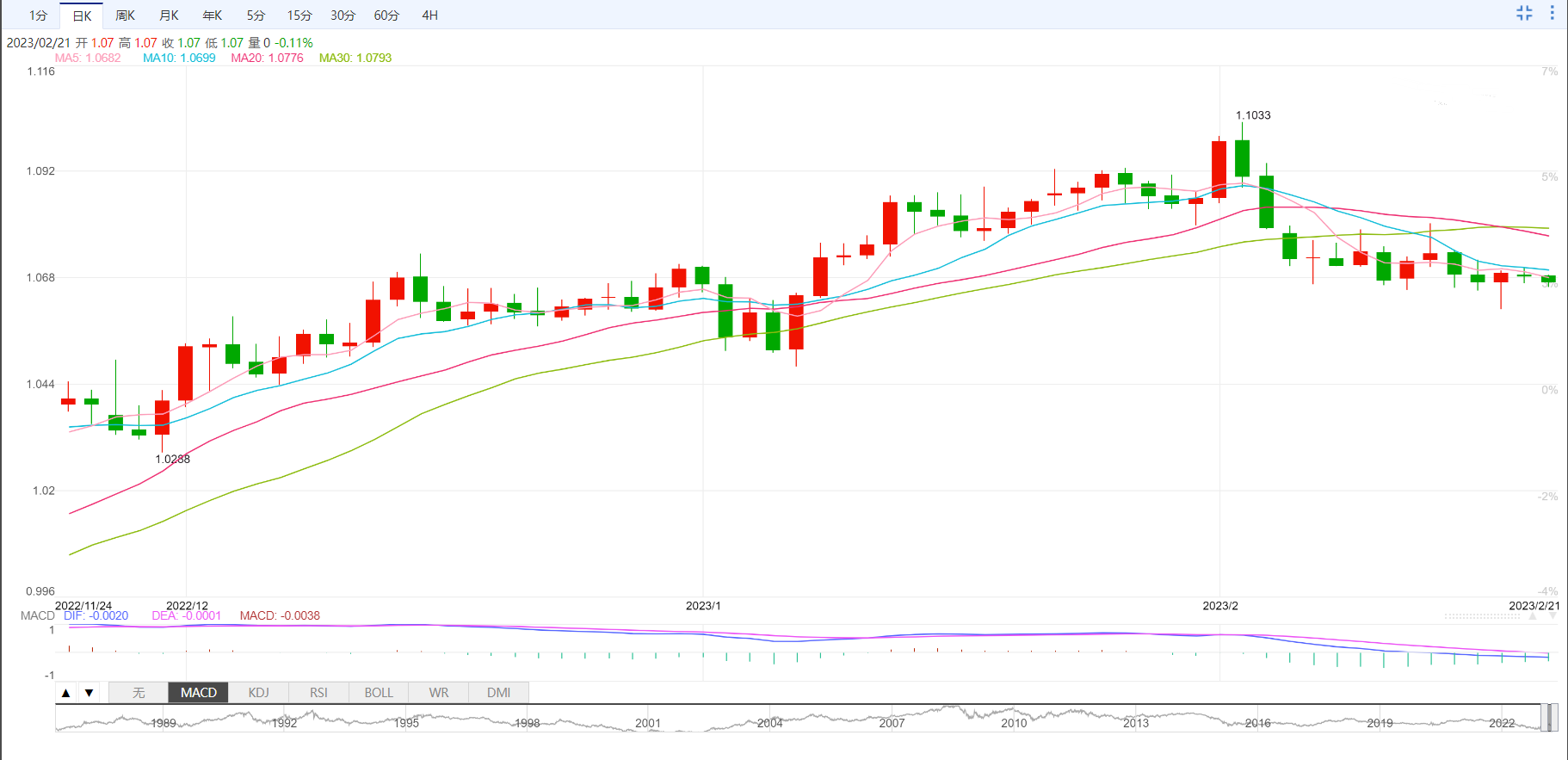Click the black up triangle beside indicator tabs

click(66, 693)
